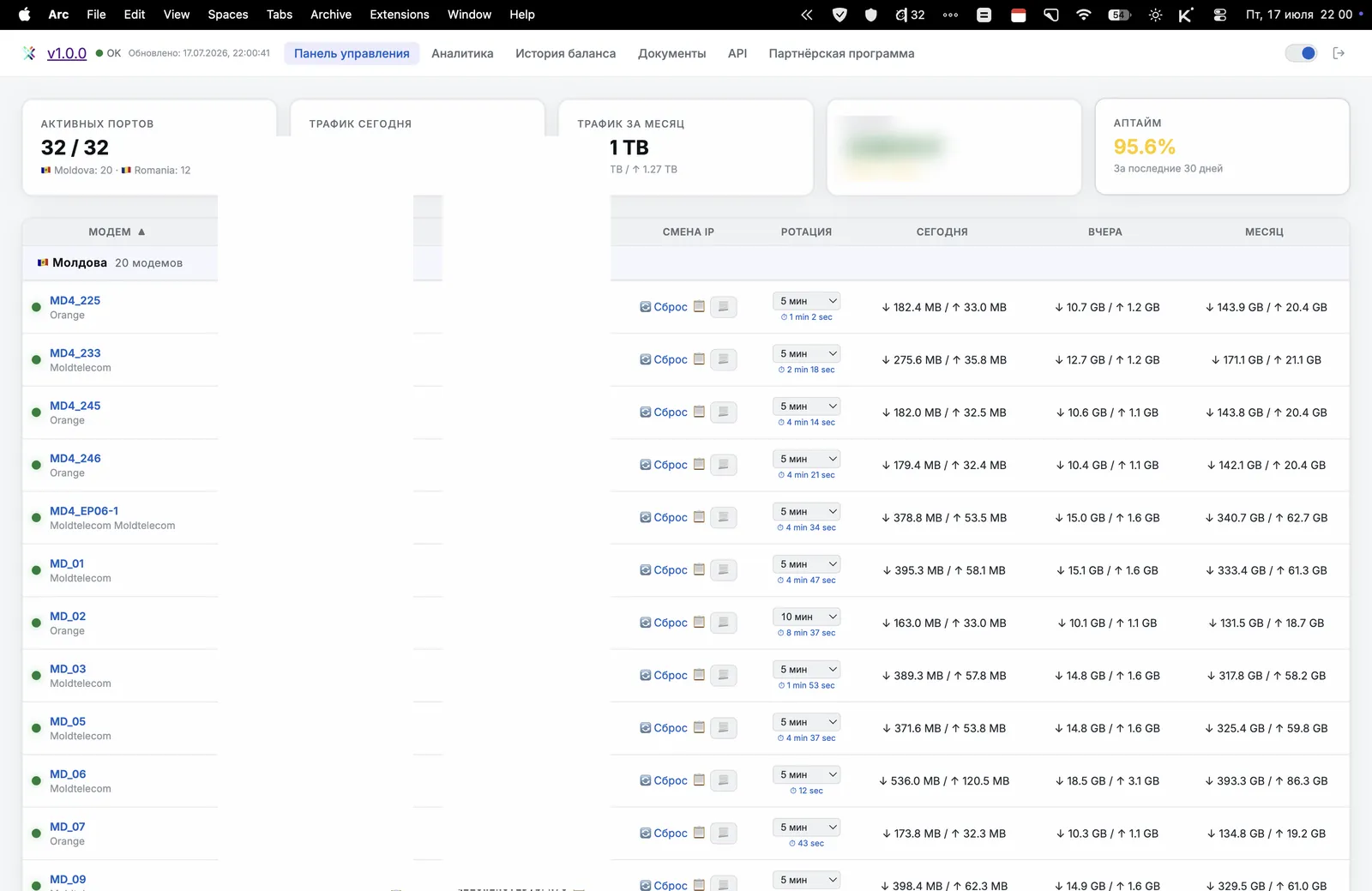Open rotation dropdown for MD4_233
This screenshot has height=891, width=1372.
click(806, 353)
